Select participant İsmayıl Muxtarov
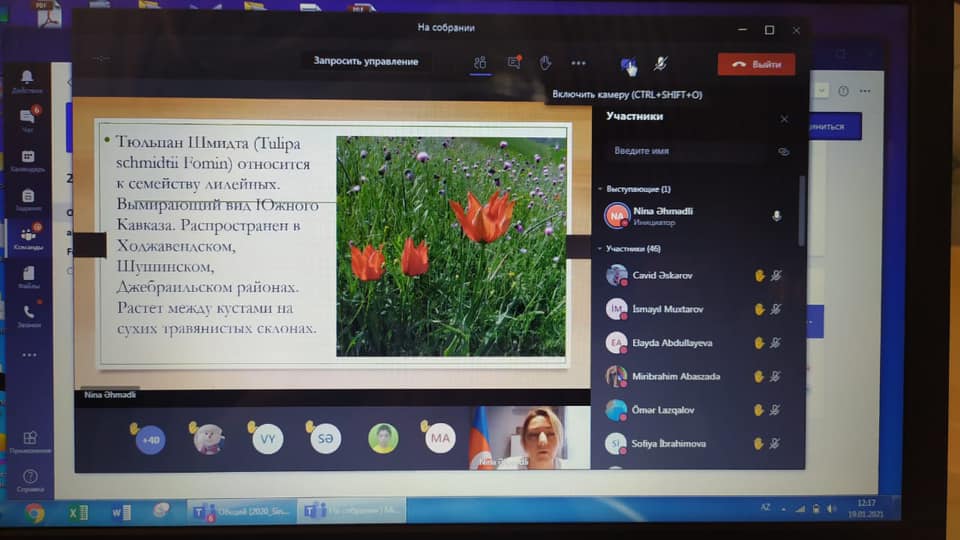This screenshot has height=540, width=960. pos(694,309)
